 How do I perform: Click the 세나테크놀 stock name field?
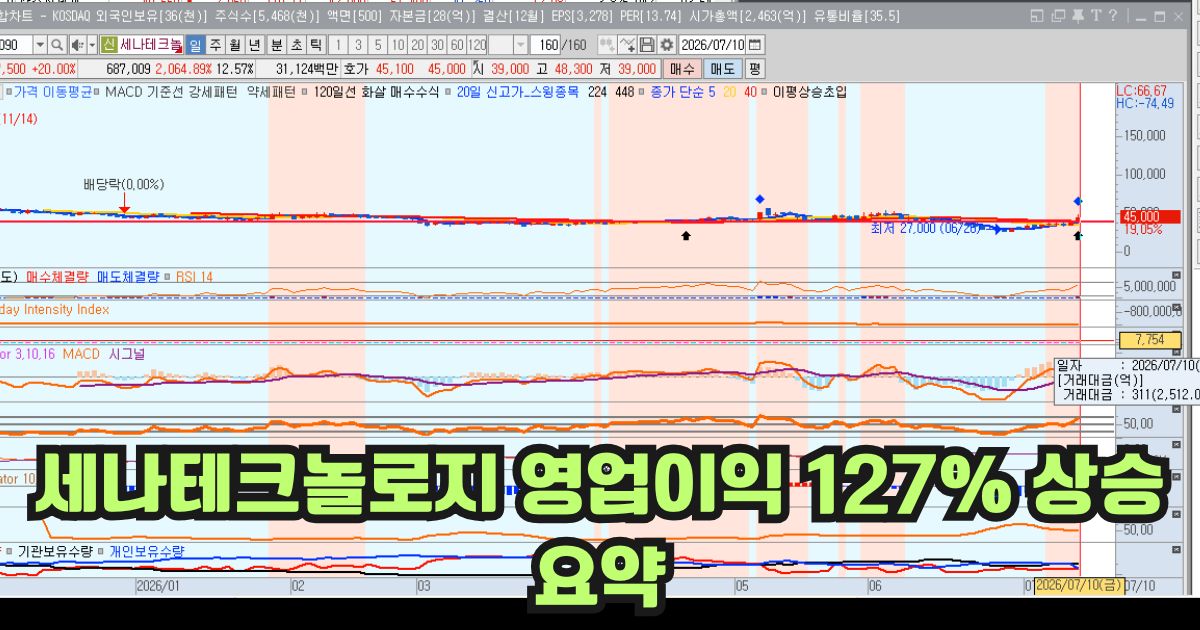[x=151, y=45]
